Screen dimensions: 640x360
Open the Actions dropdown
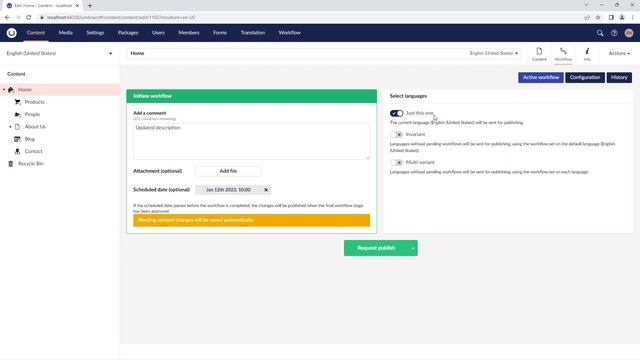(x=619, y=53)
